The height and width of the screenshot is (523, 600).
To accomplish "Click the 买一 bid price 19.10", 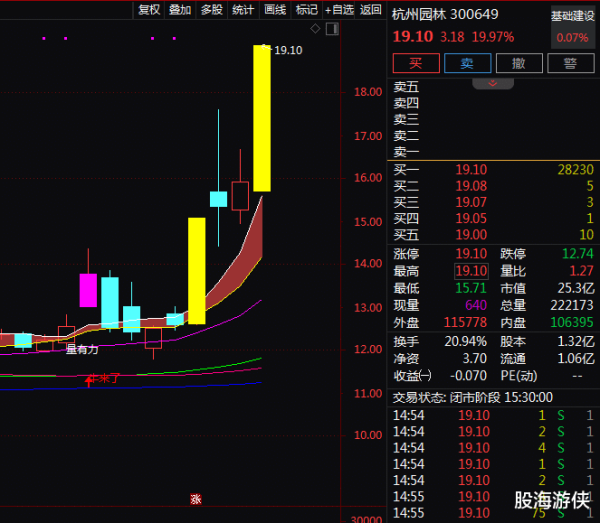I will tap(471, 169).
